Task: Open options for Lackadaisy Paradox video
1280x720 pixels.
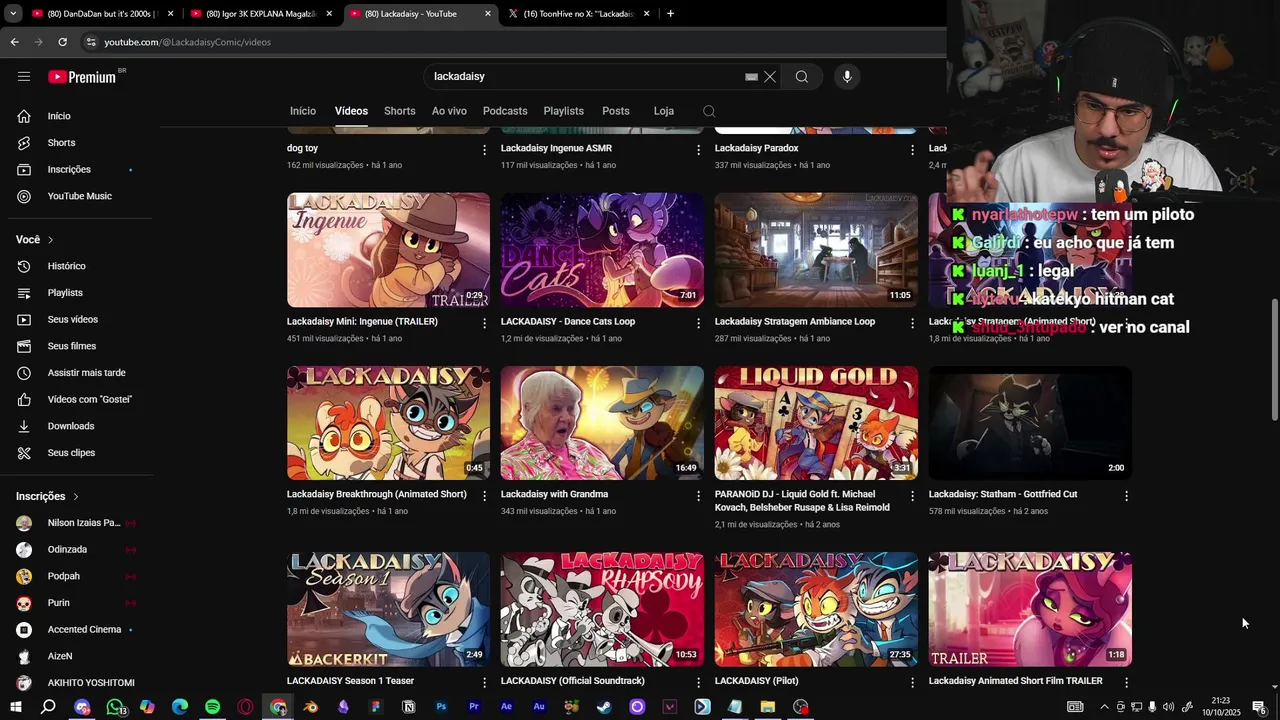Action: (912, 150)
